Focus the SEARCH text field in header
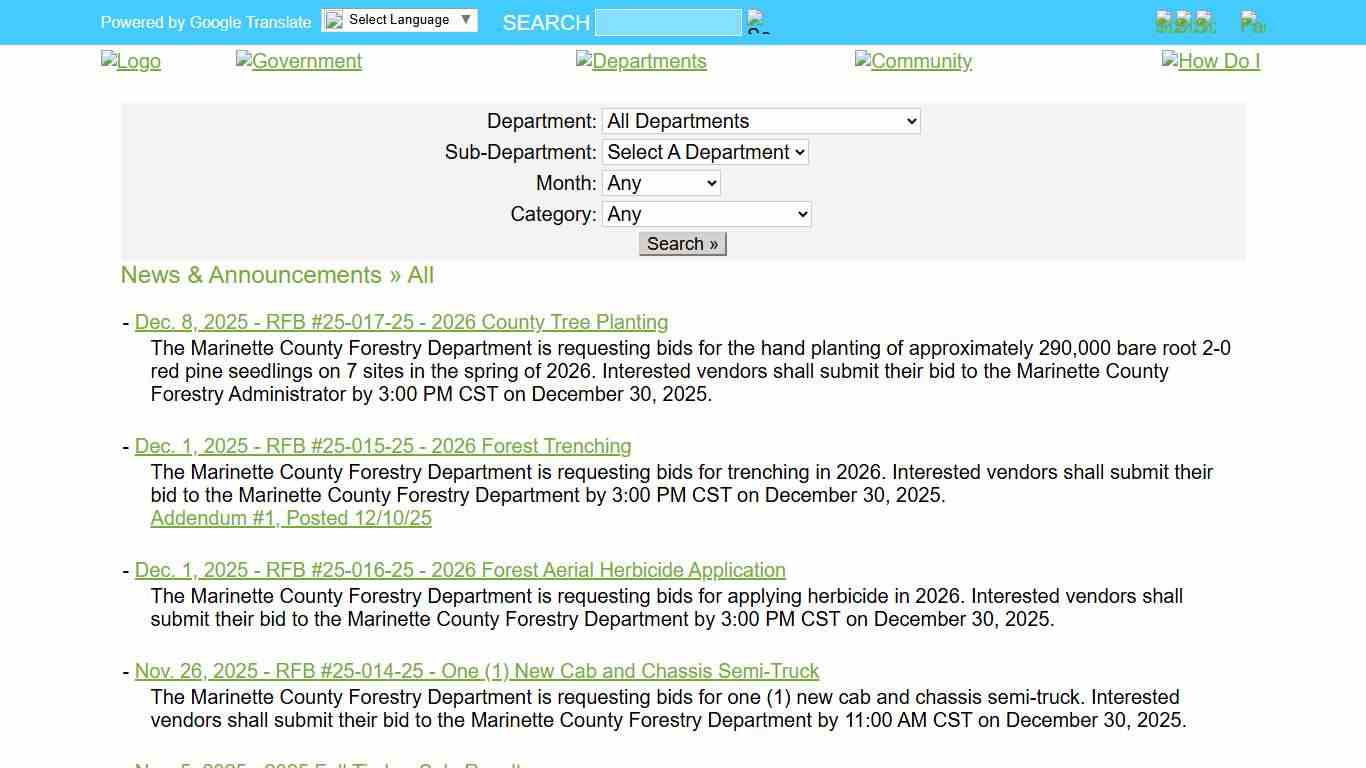 [x=668, y=22]
